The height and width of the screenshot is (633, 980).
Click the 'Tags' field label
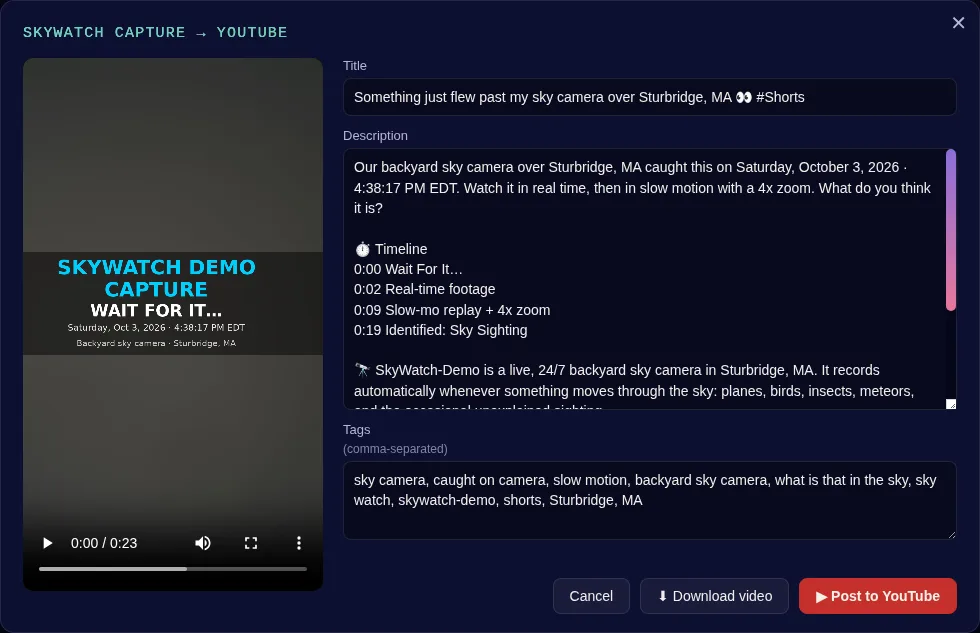[356, 430]
